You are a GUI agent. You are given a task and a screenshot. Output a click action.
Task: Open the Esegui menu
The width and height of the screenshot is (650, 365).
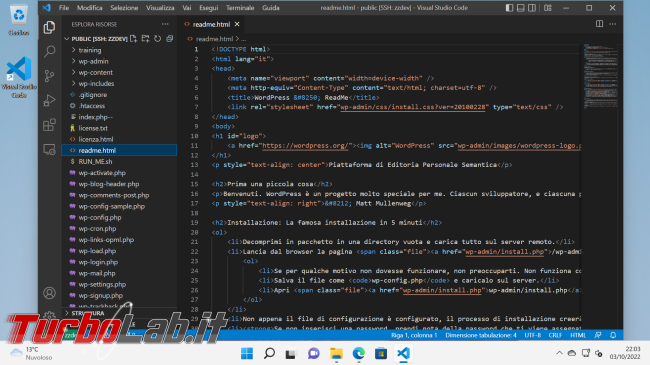(209, 8)
